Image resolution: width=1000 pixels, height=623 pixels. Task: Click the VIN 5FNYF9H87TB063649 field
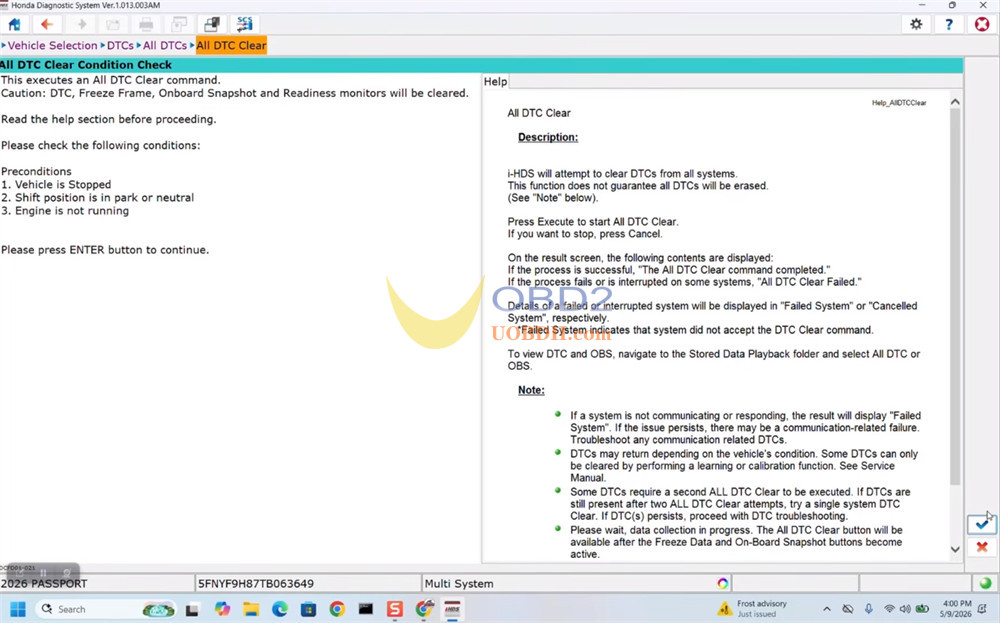[x=308, y=583]
